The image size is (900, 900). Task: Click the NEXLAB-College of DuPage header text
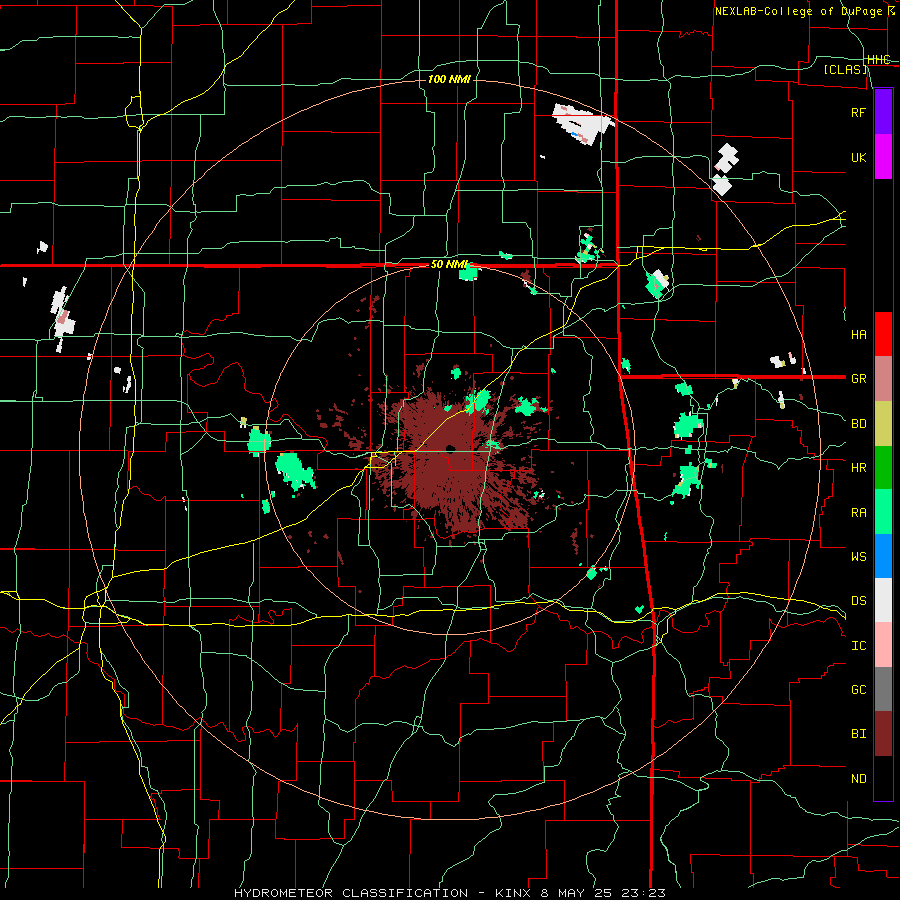click(x=804, y=11)
